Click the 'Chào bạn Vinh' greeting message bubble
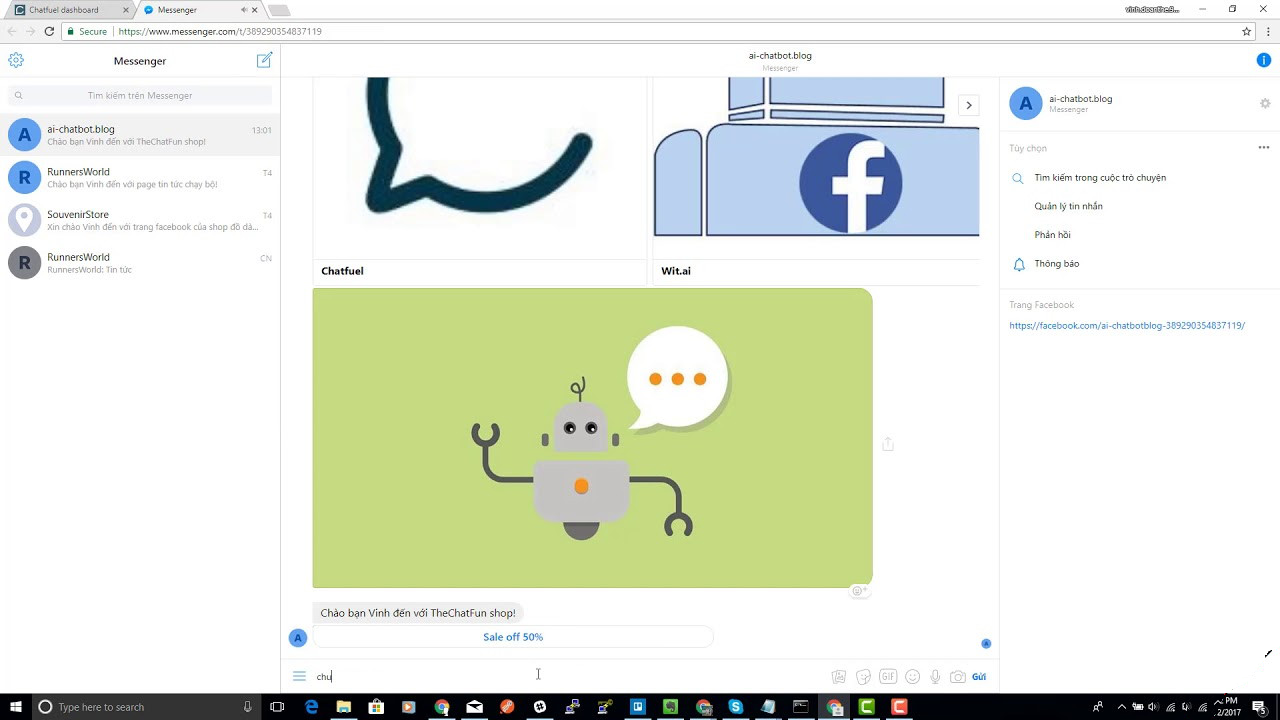 [418, 613]
